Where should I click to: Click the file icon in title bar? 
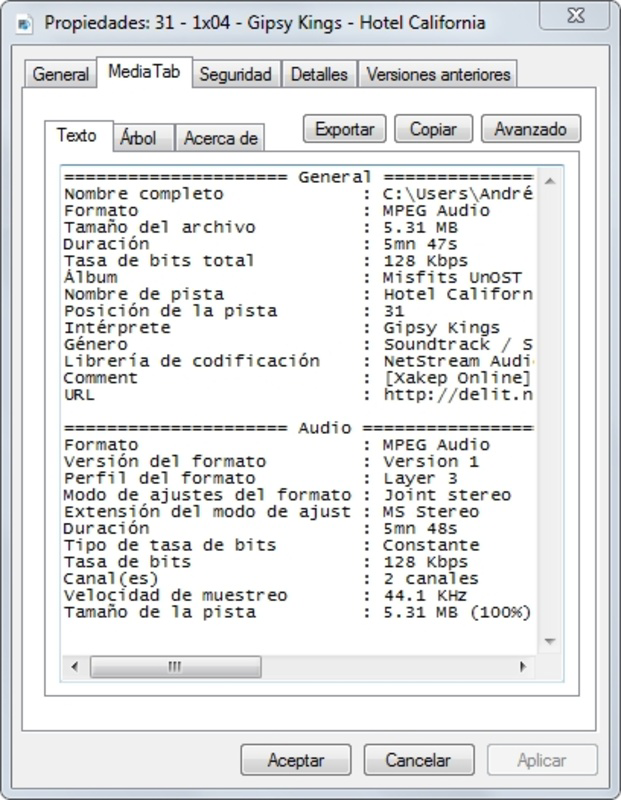click(x=24, y=23)
